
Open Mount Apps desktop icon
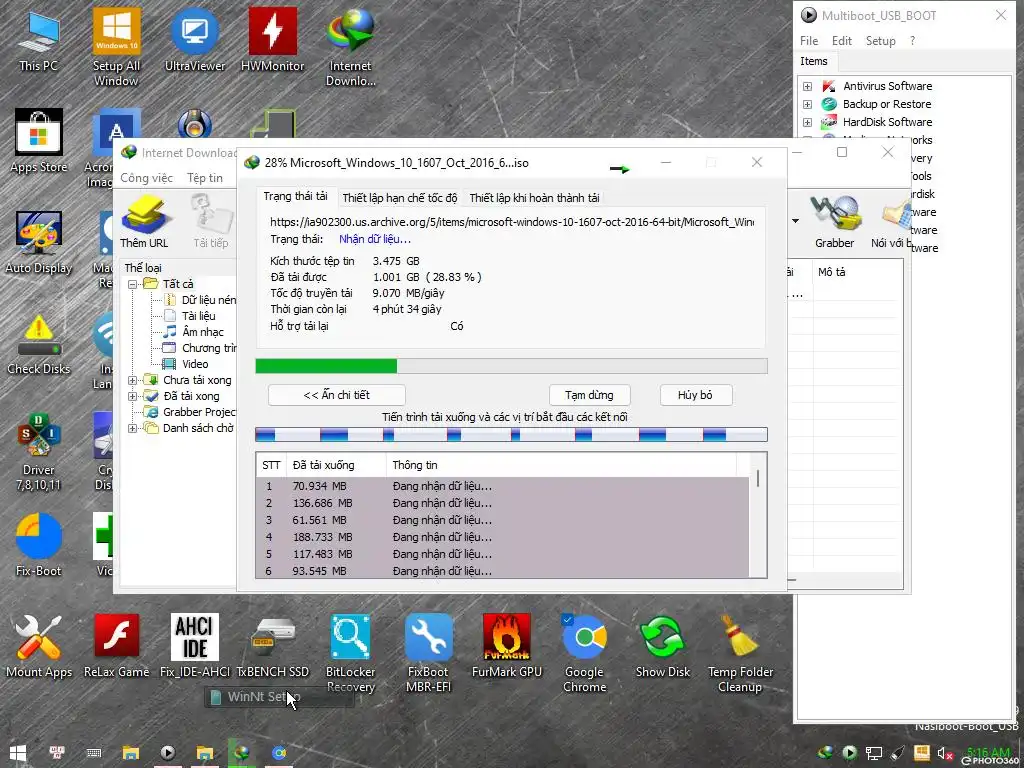point(39,647)
